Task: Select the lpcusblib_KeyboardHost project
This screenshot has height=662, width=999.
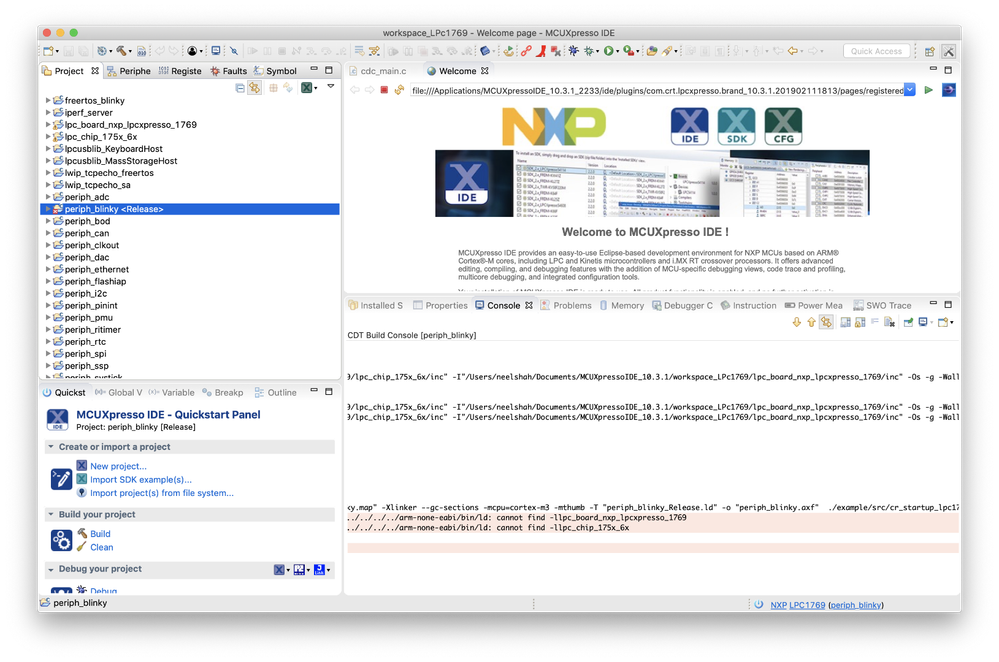Action: coord(113,148)
